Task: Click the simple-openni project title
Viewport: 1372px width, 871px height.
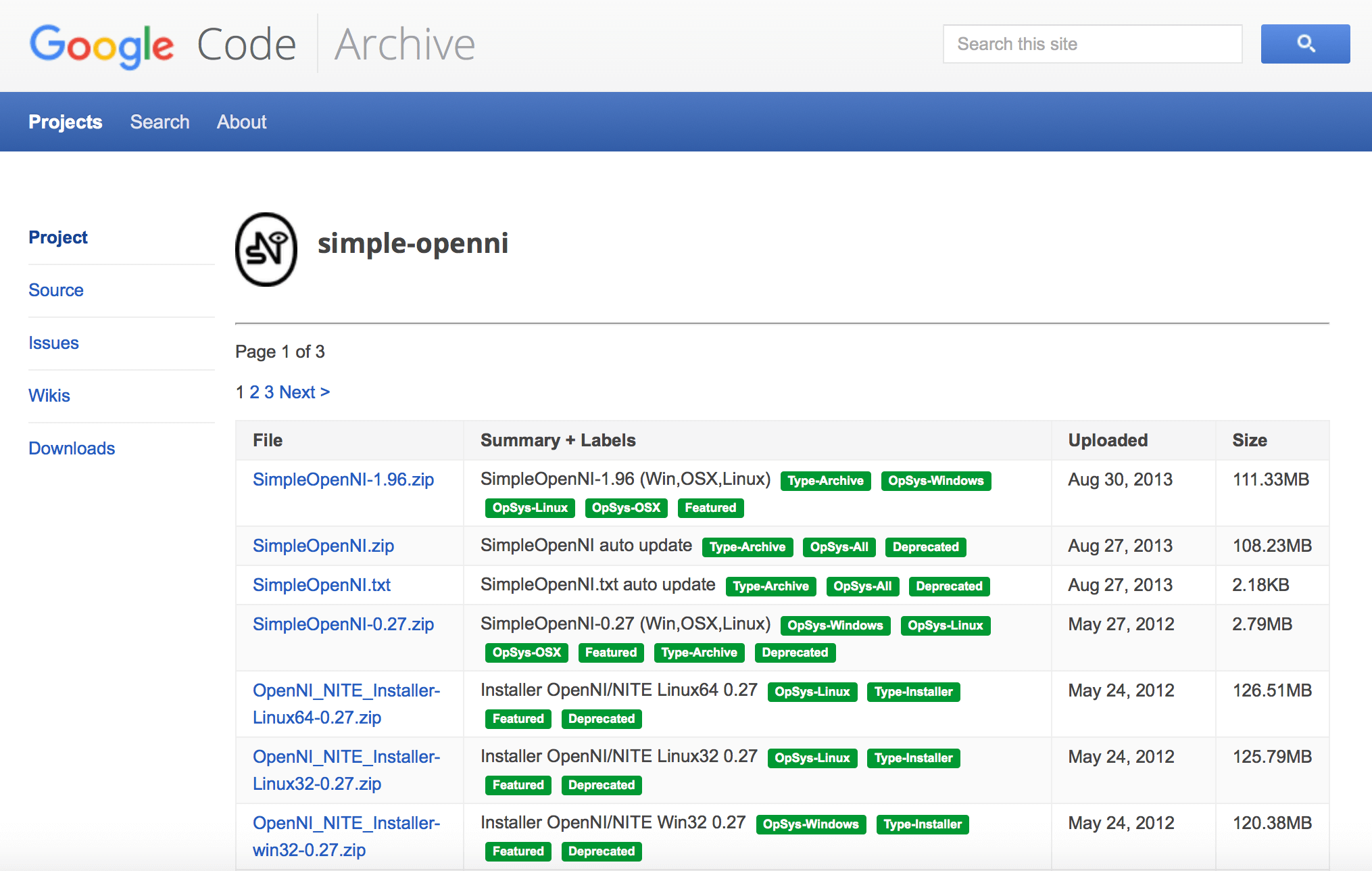Action: (413, 243)
